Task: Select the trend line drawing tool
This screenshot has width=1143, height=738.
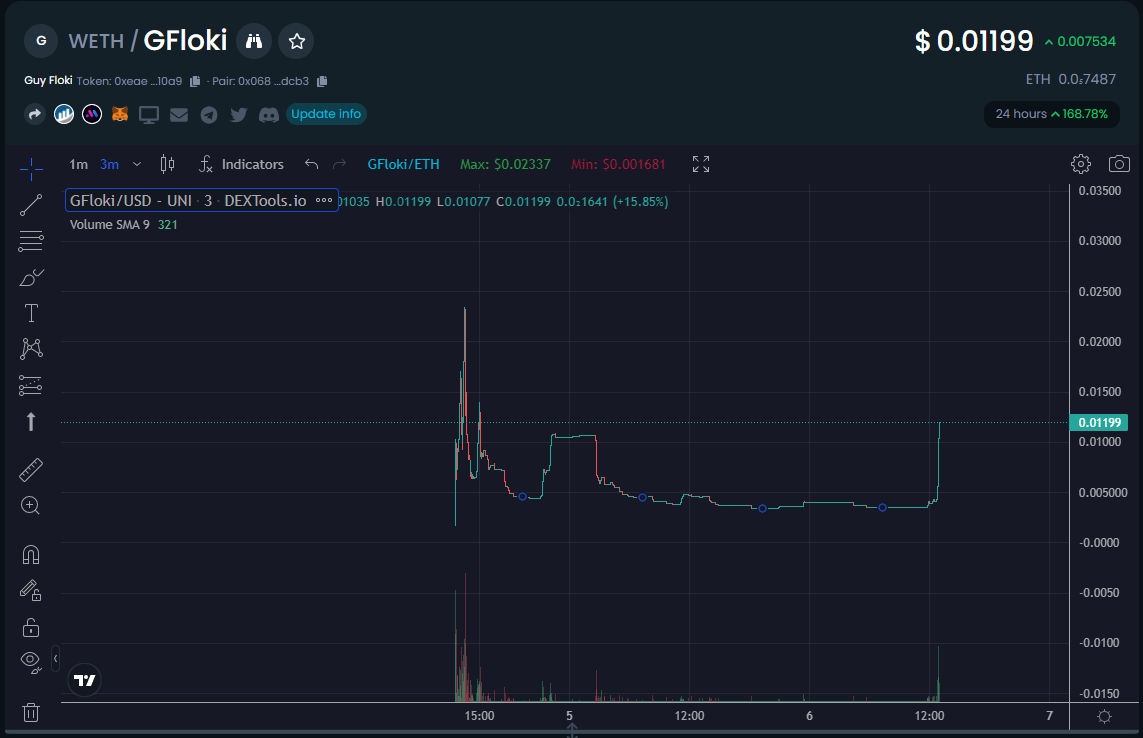Action: [x=31, y=205]
